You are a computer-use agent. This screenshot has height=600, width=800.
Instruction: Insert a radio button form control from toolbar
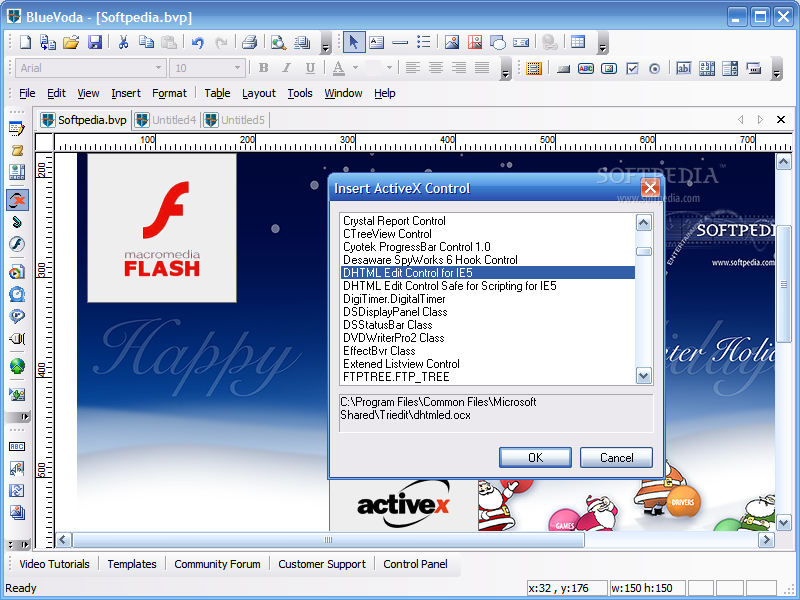tap(655, 68)
